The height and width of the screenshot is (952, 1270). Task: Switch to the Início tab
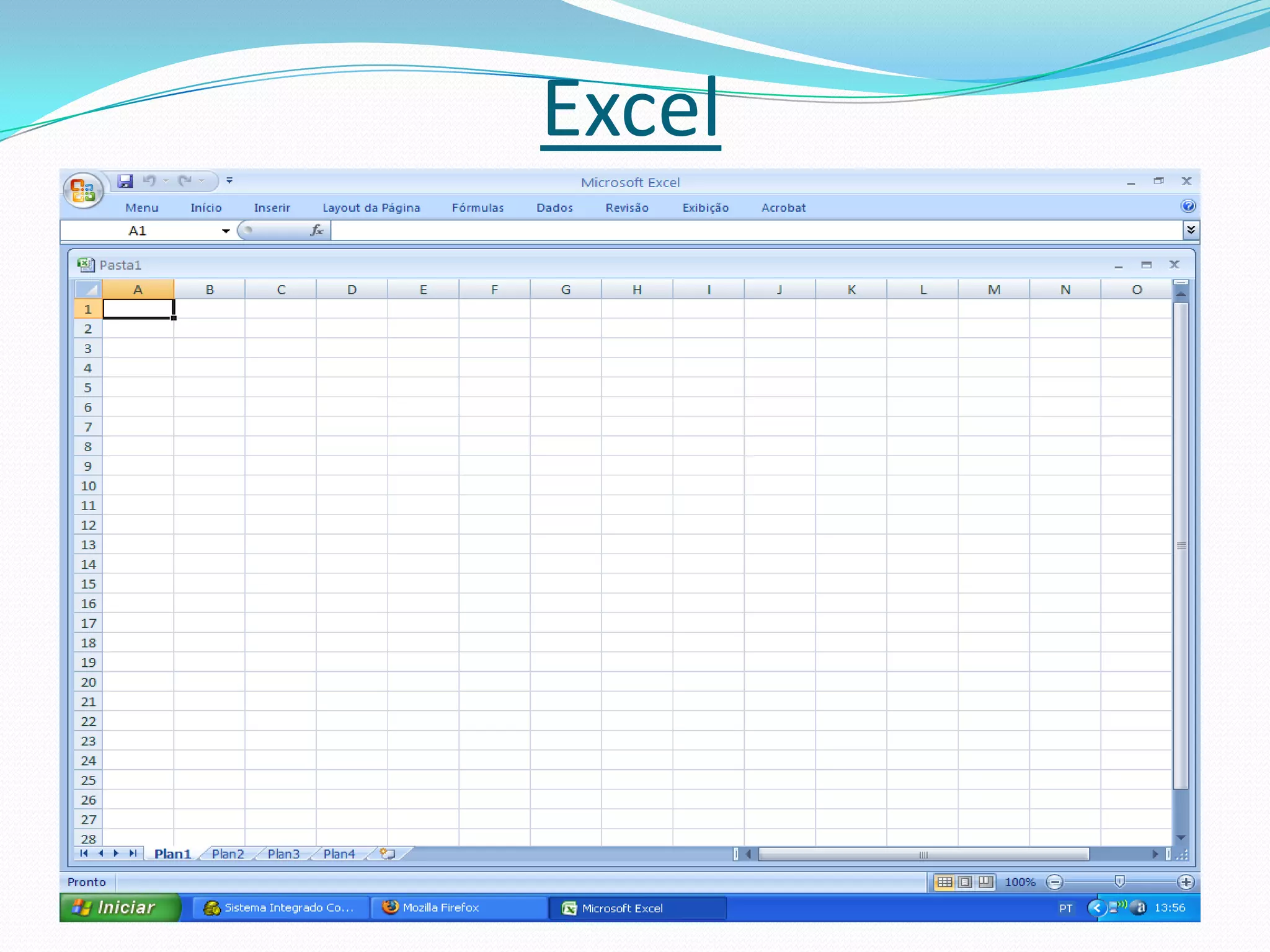pos(206,208)
